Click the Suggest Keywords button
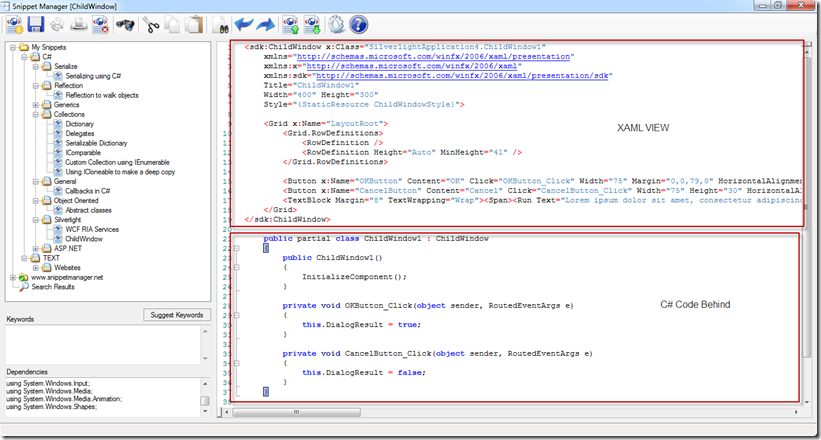The height and width of the screenshot is (440, 821). (x=176, y=315)
